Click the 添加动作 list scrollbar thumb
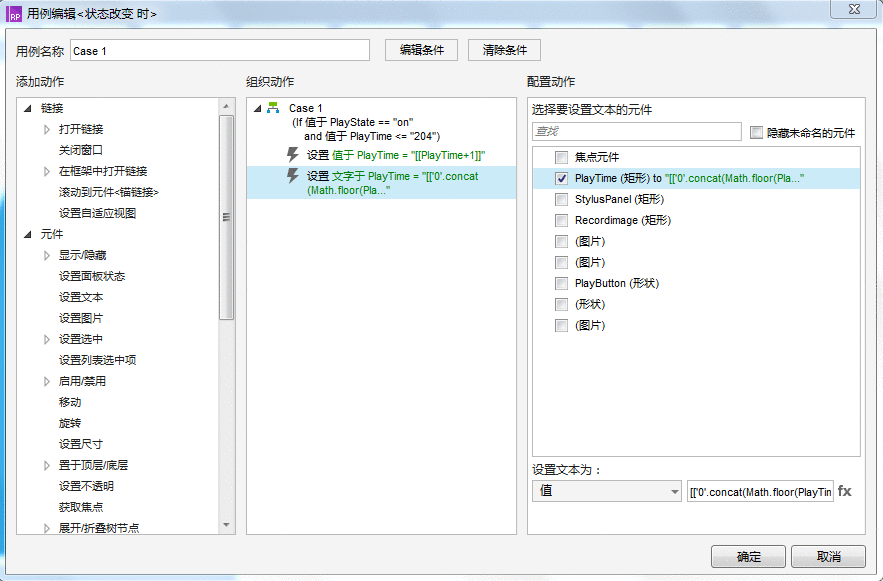This screenshot has height=581, width=883. click(226, 217)
